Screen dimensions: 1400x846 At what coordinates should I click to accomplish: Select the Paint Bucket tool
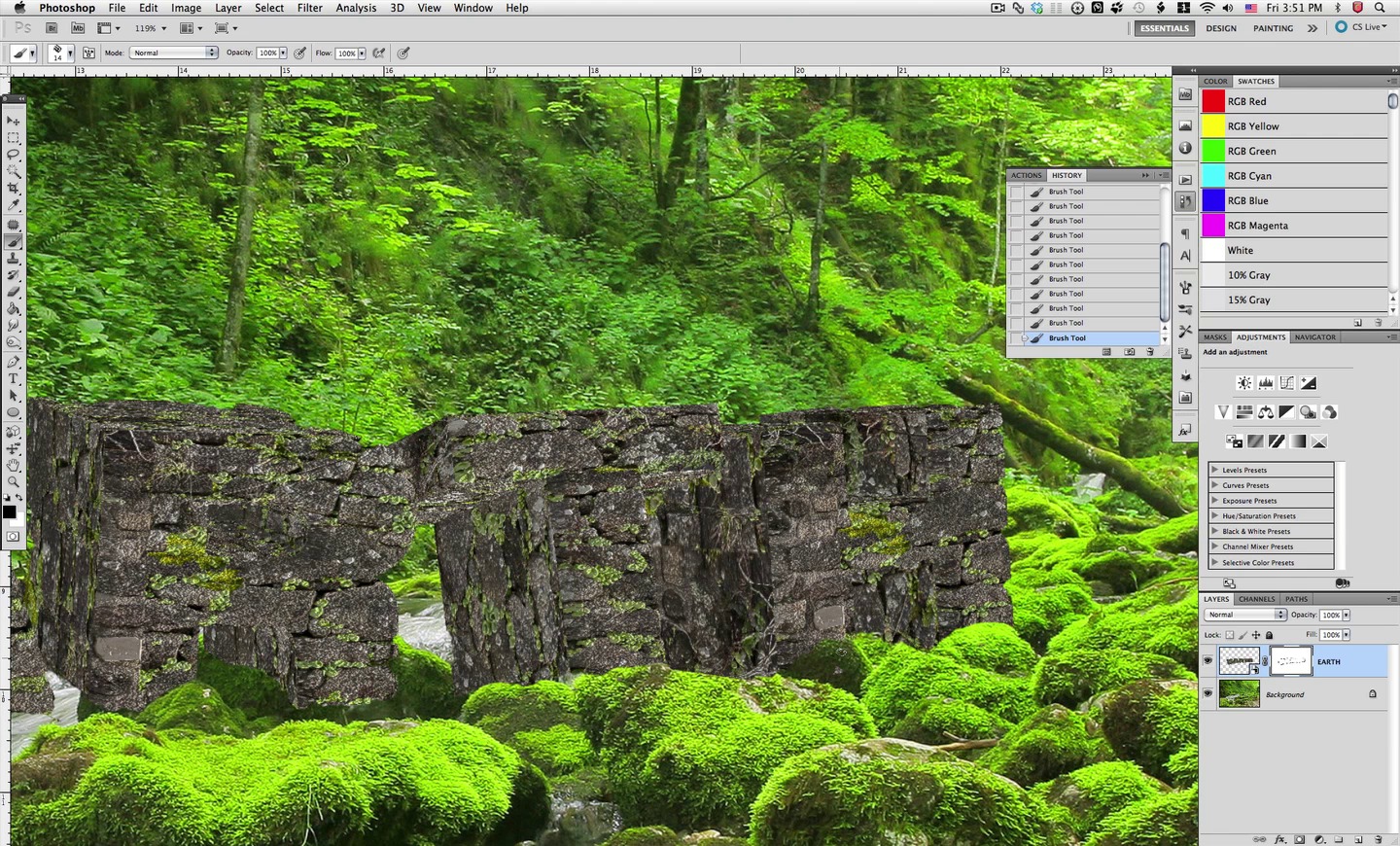14,308
